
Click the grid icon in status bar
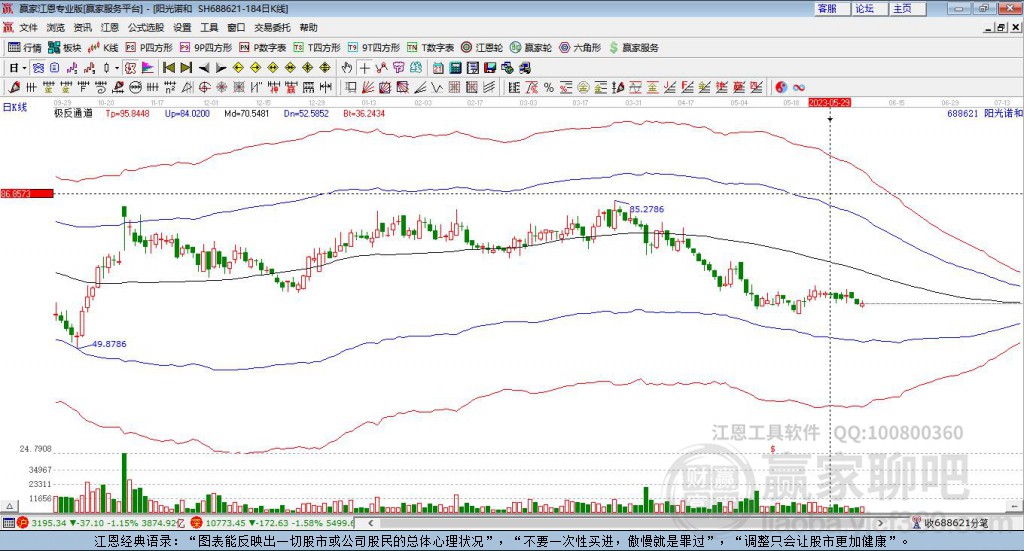click(8, 523)
